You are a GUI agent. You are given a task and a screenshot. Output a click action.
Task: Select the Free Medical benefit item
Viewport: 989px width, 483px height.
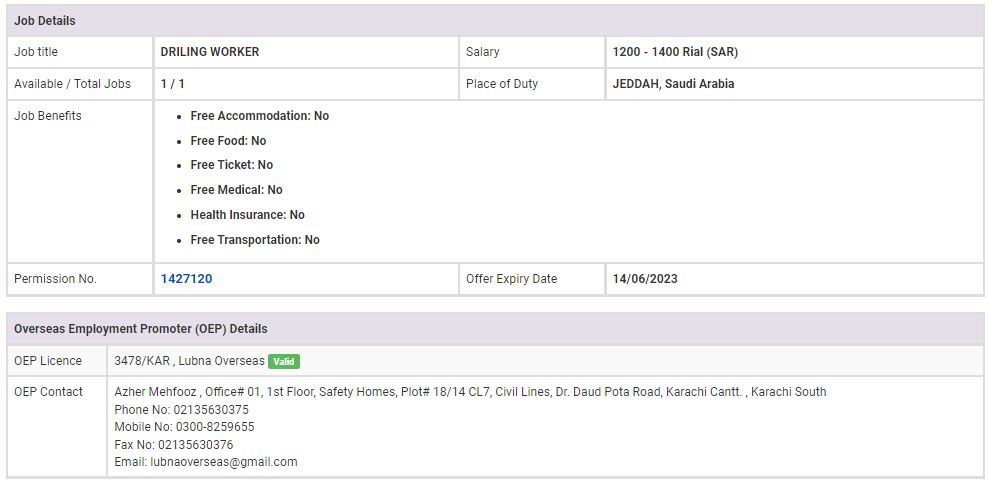click(236, 190)
